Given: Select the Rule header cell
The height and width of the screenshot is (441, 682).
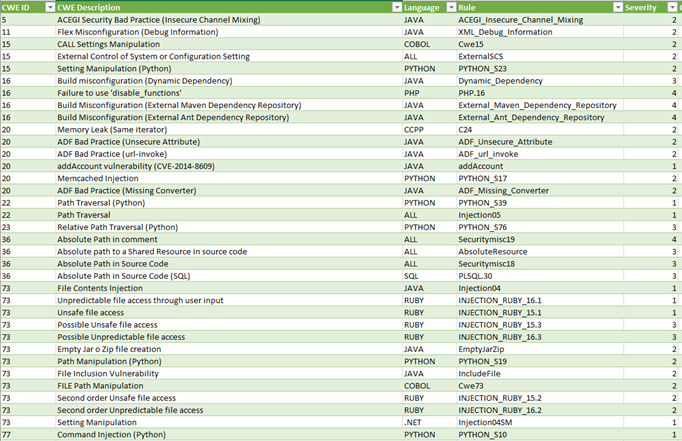Looking at the screenshot, I should [x=540, y=7].
